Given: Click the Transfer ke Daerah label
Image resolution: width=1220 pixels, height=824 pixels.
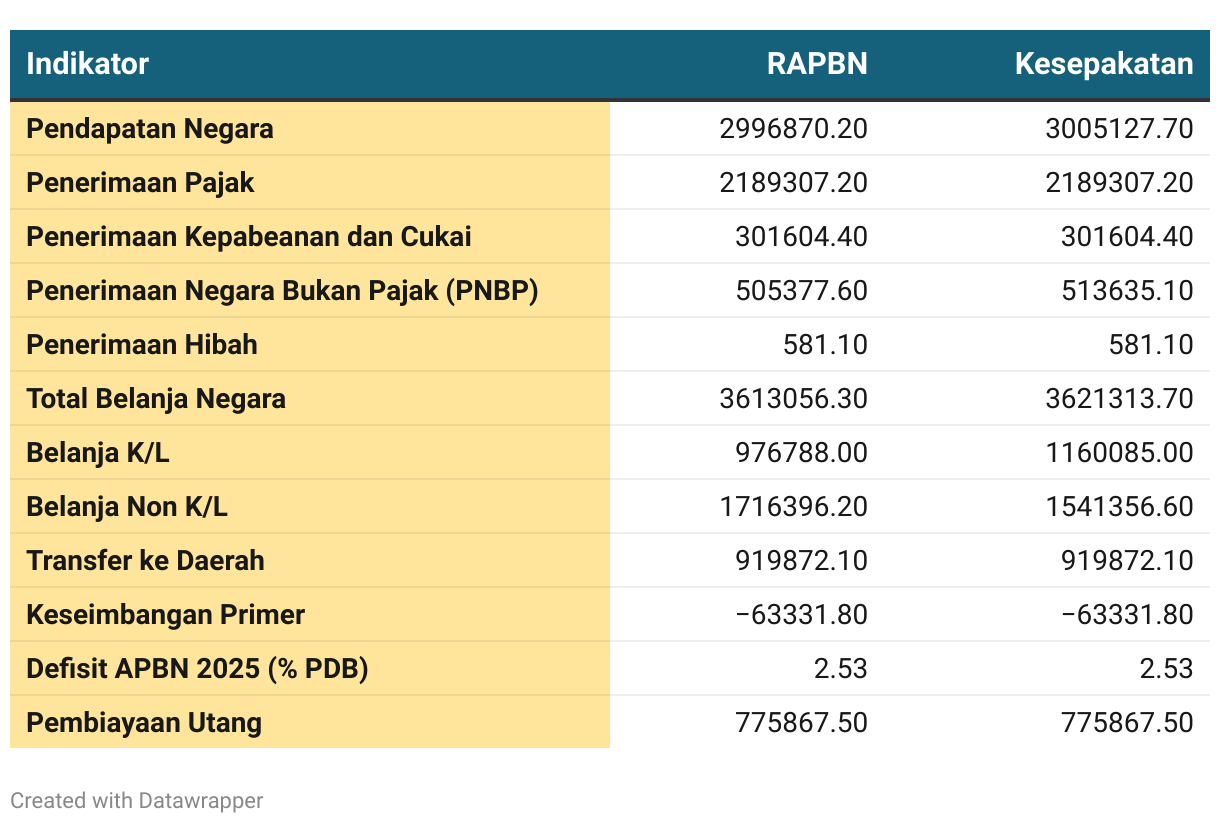Looking at the screenshot, I should tap(145, 561).
